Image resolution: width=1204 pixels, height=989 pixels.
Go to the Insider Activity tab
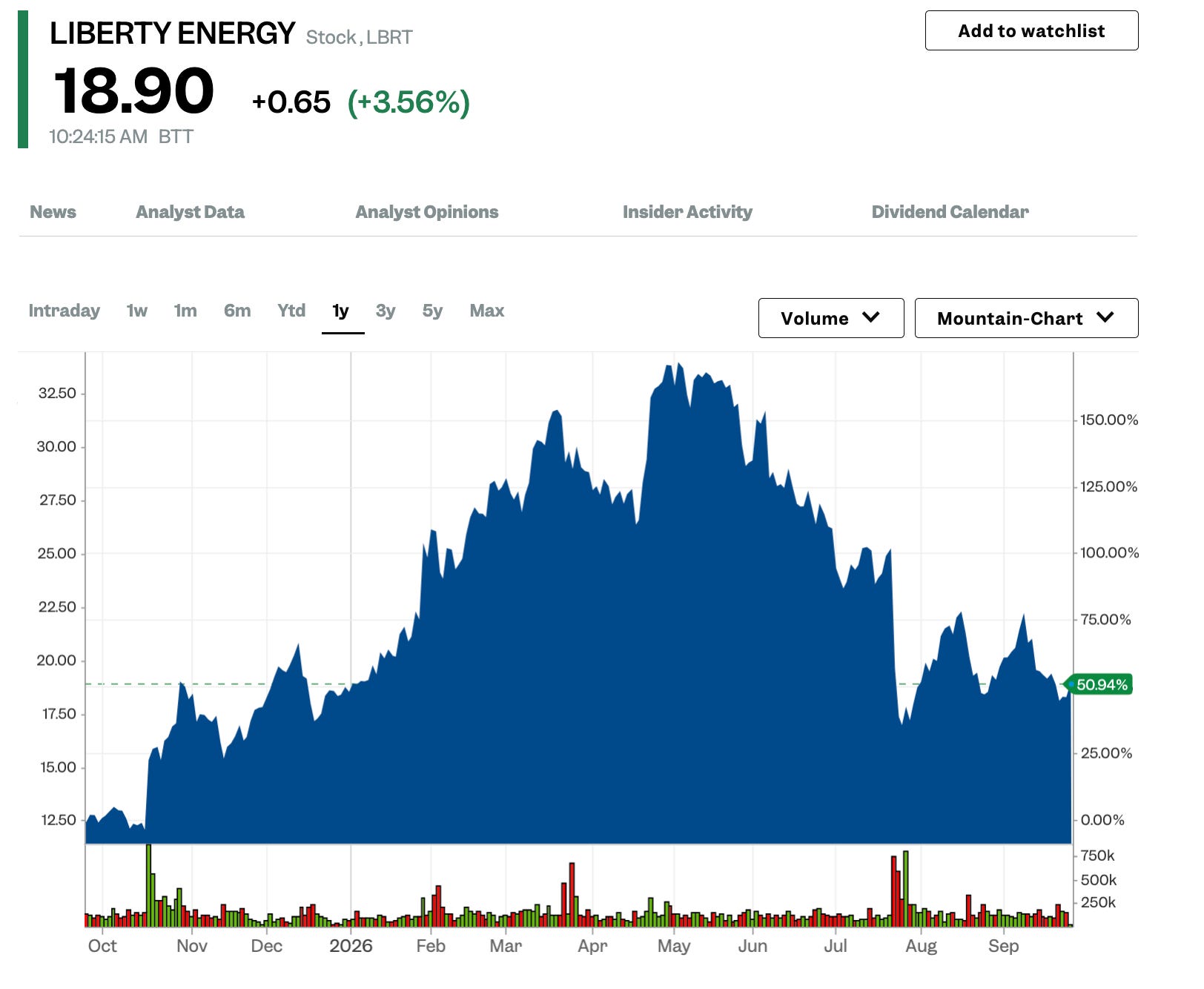687,212
